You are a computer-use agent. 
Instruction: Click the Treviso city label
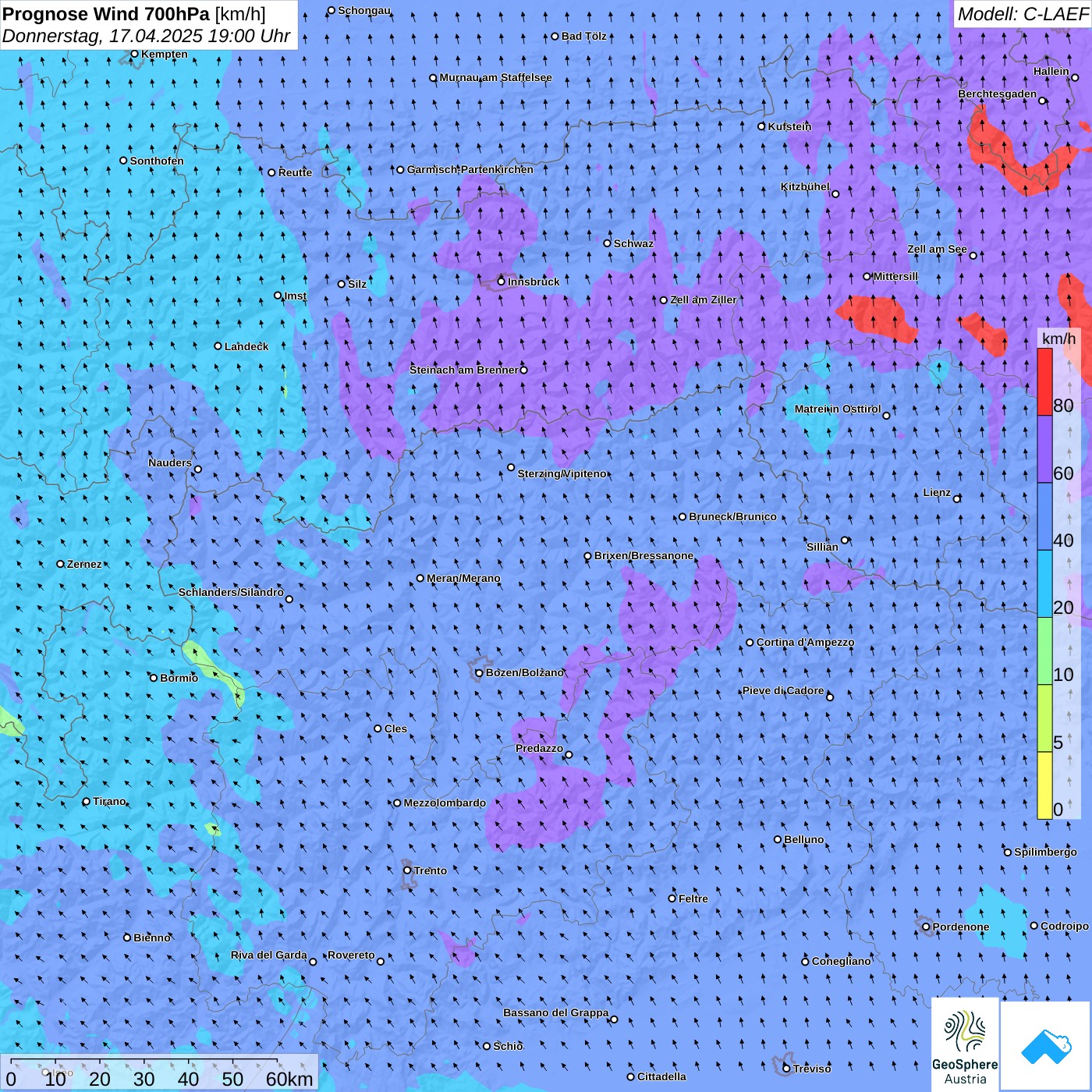(x=812, y=1069)
